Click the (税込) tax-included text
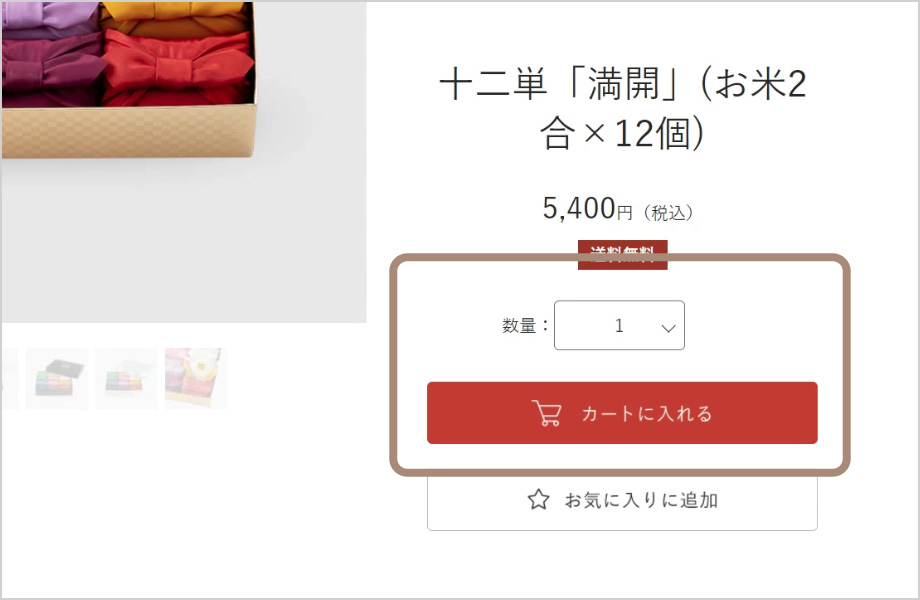920x600 pixels. [x=668, y=212]
